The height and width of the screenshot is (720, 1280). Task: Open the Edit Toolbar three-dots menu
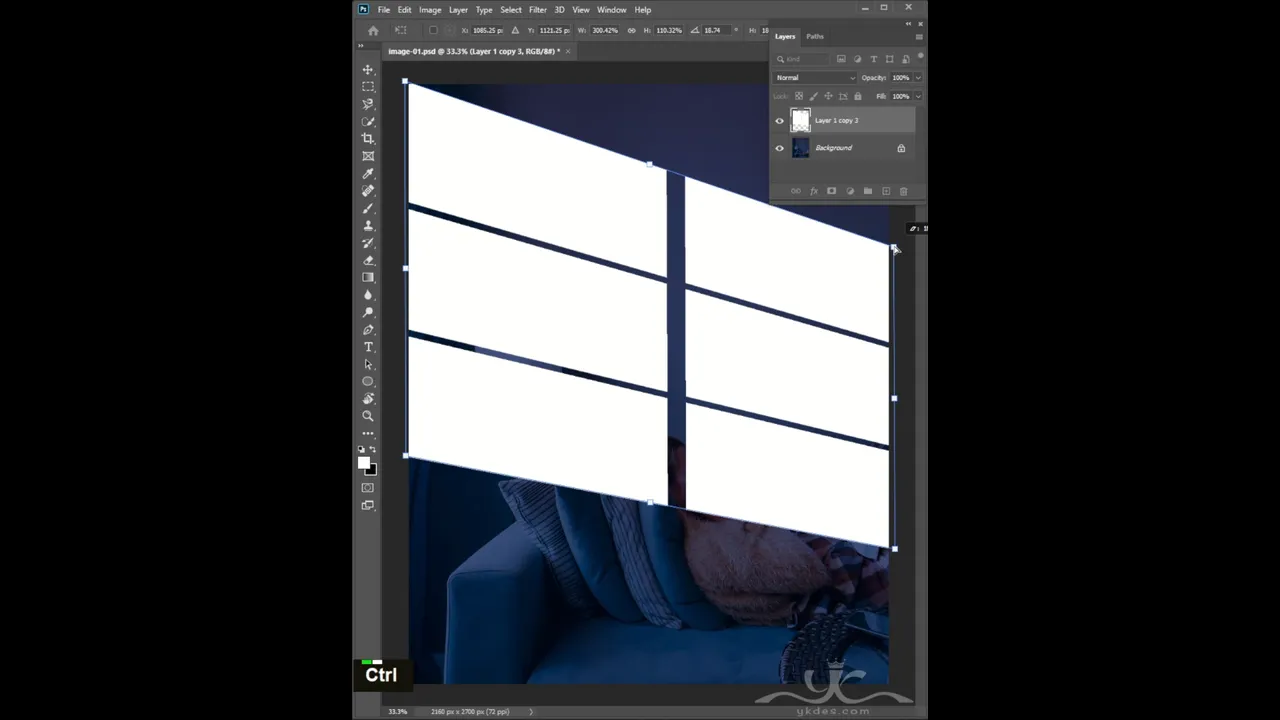click(368, 434)
